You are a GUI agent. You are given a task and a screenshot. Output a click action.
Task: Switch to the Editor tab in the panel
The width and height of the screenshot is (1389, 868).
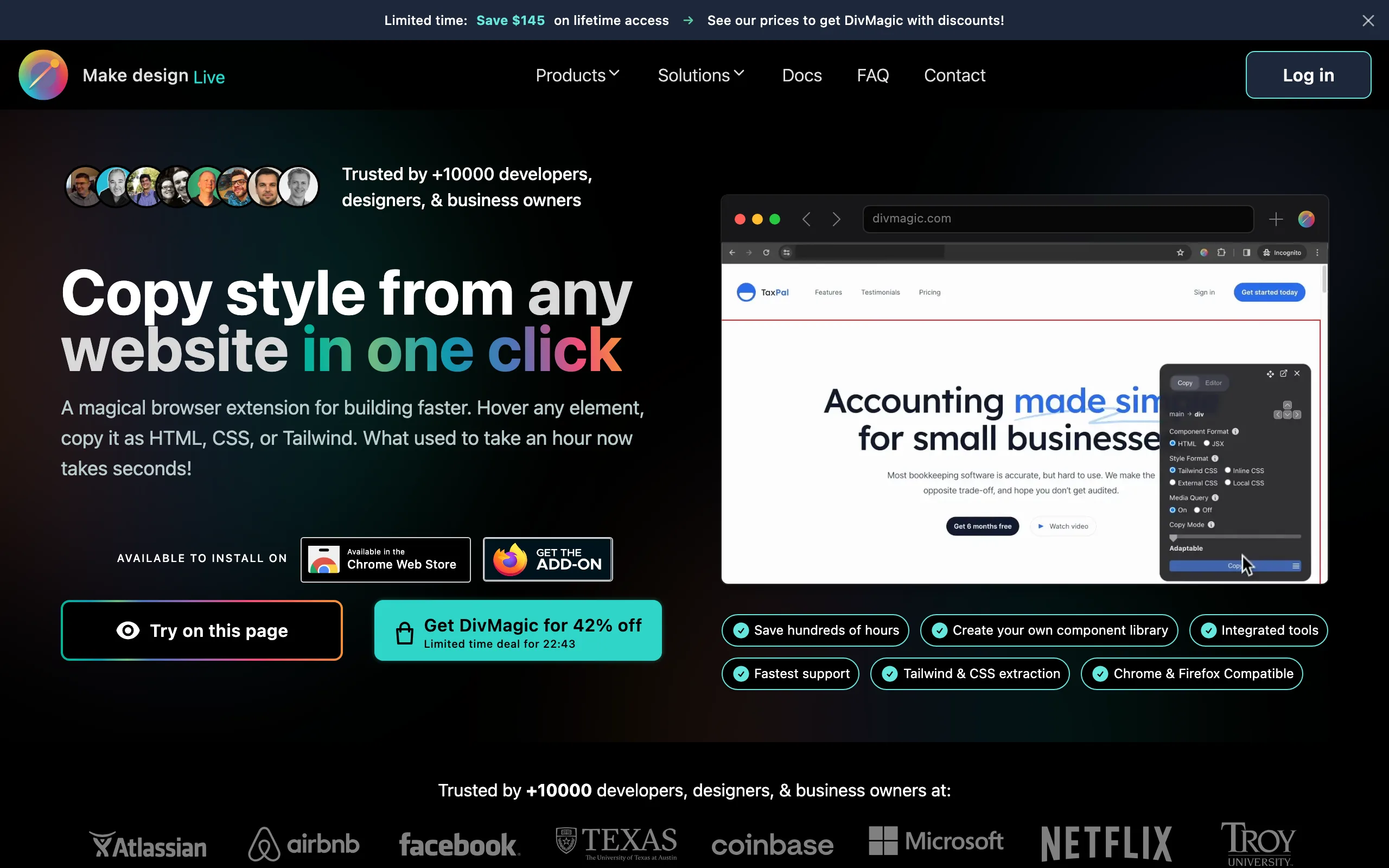click(1213, 383)
